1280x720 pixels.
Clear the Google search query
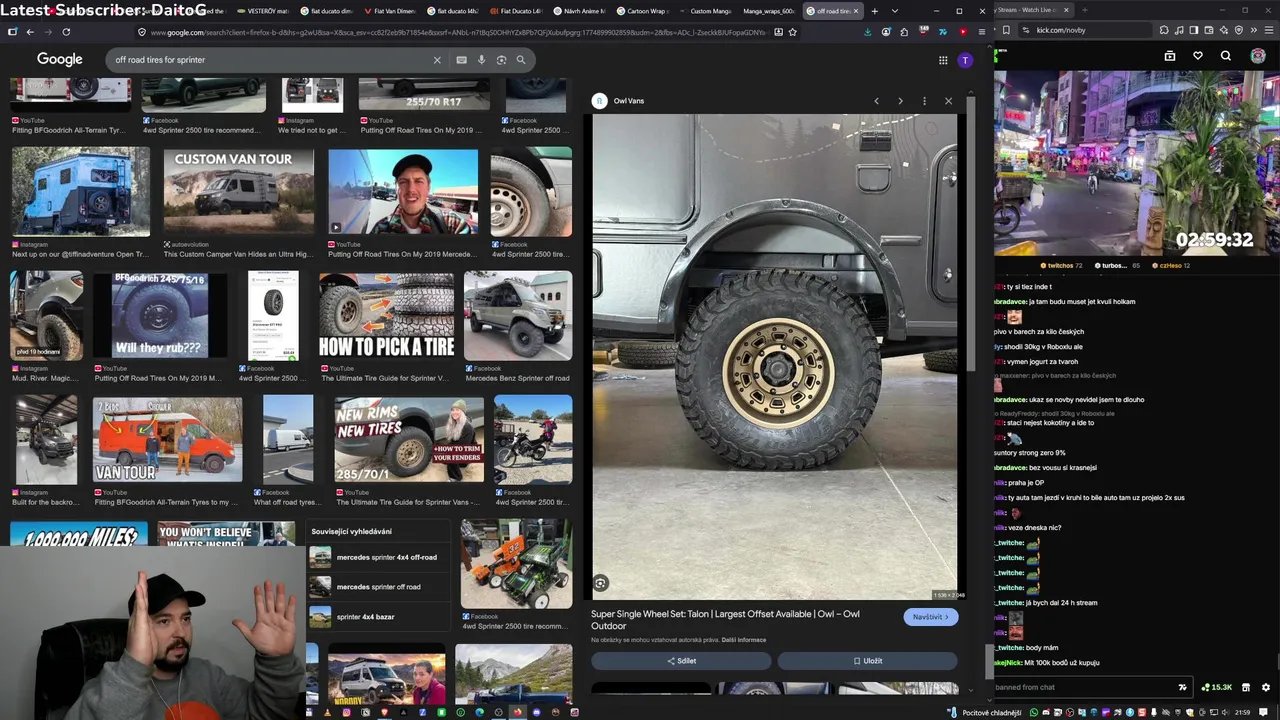pos(437,60)
